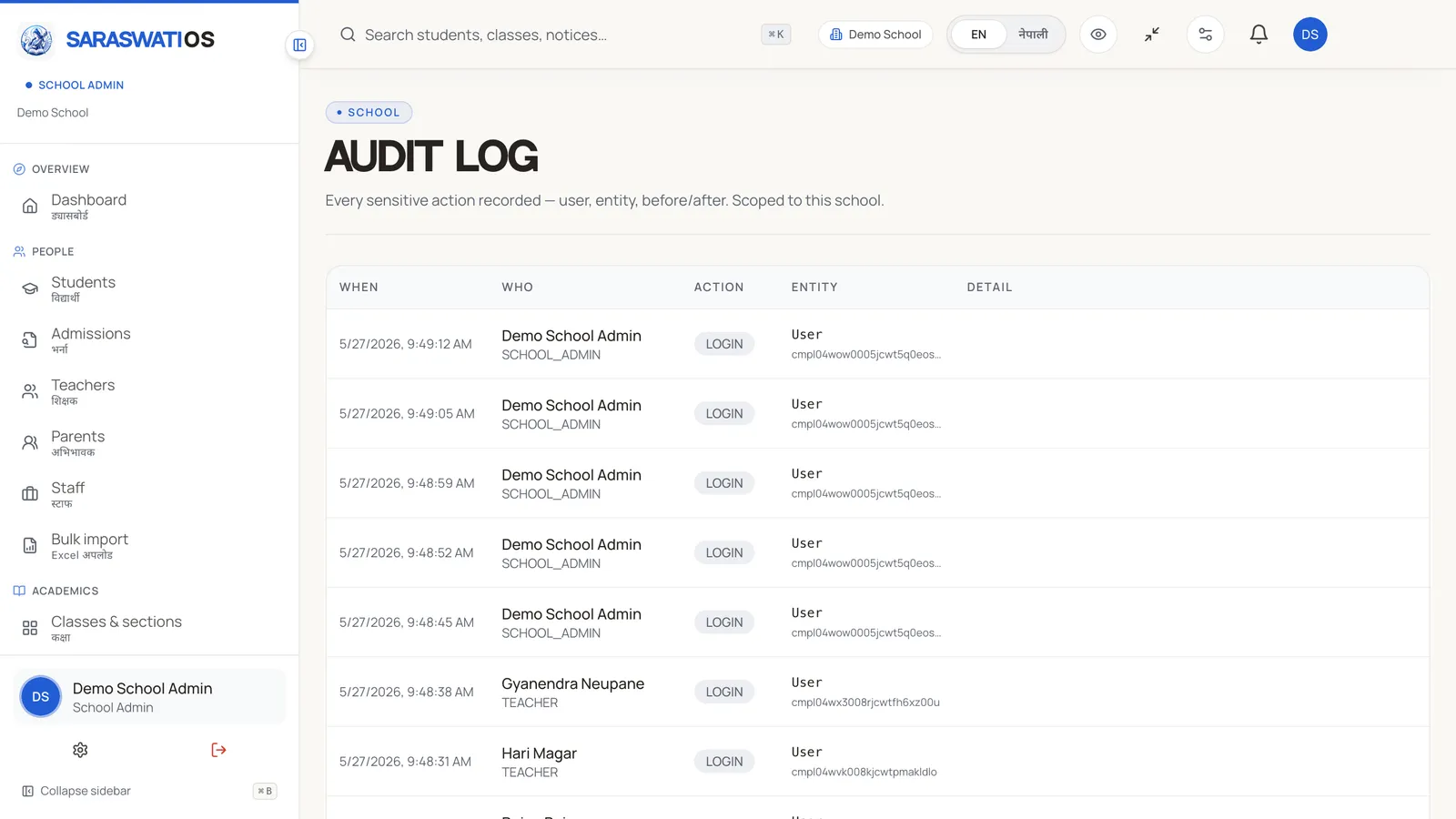Viewport: 1456px width, 819px height.
Task: Open DS profile avatar menu
Action: 1309,35
